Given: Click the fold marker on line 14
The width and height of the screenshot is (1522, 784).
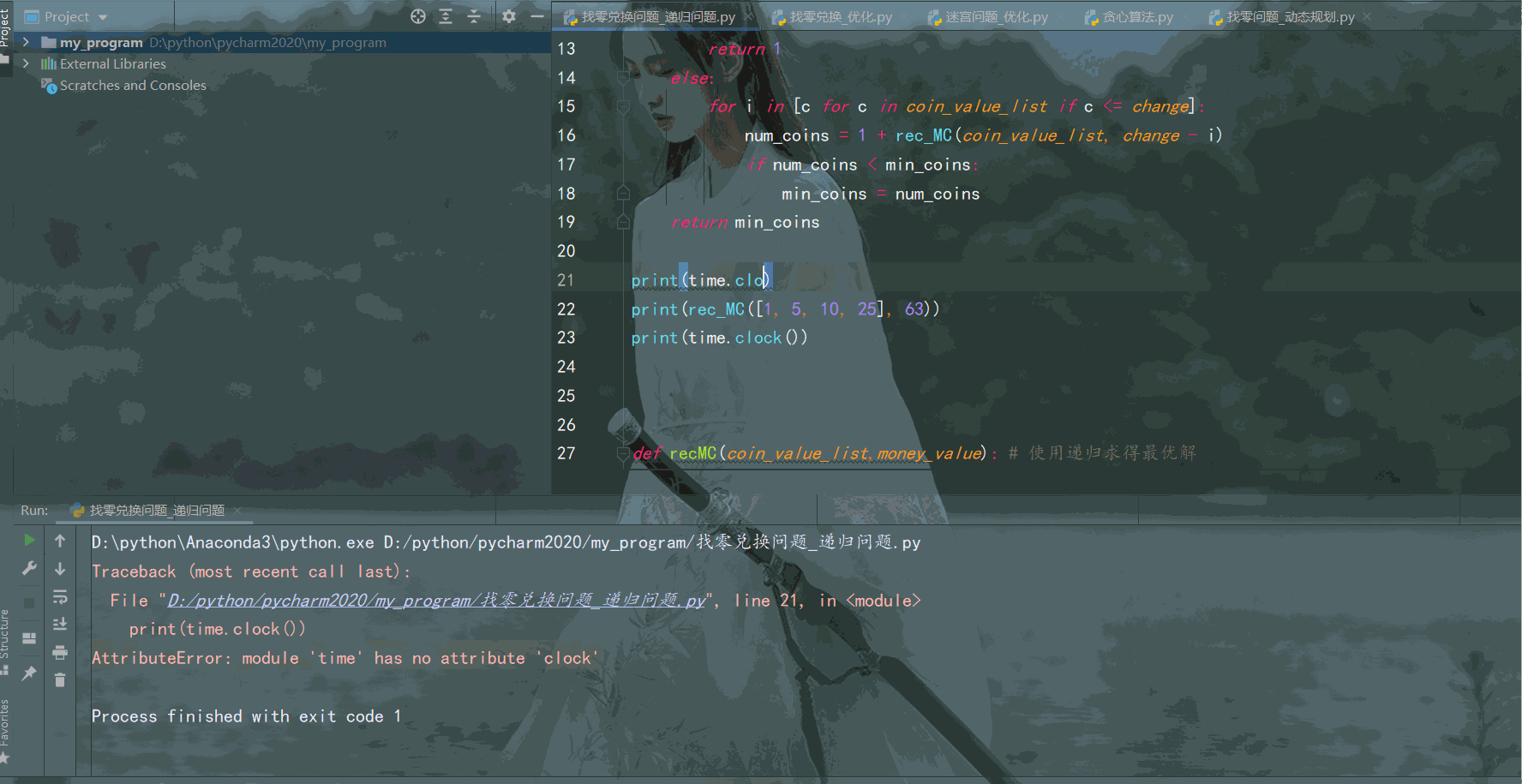Looking at the screenshot, I should [x=623, y=78].
